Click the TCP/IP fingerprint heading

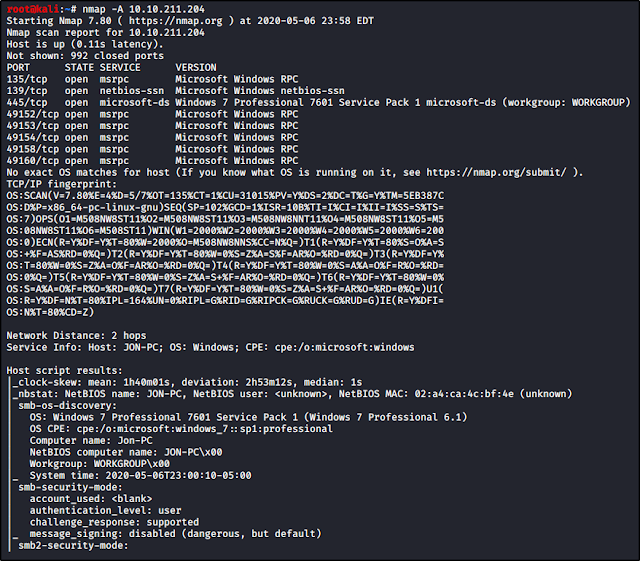(62, 184)
